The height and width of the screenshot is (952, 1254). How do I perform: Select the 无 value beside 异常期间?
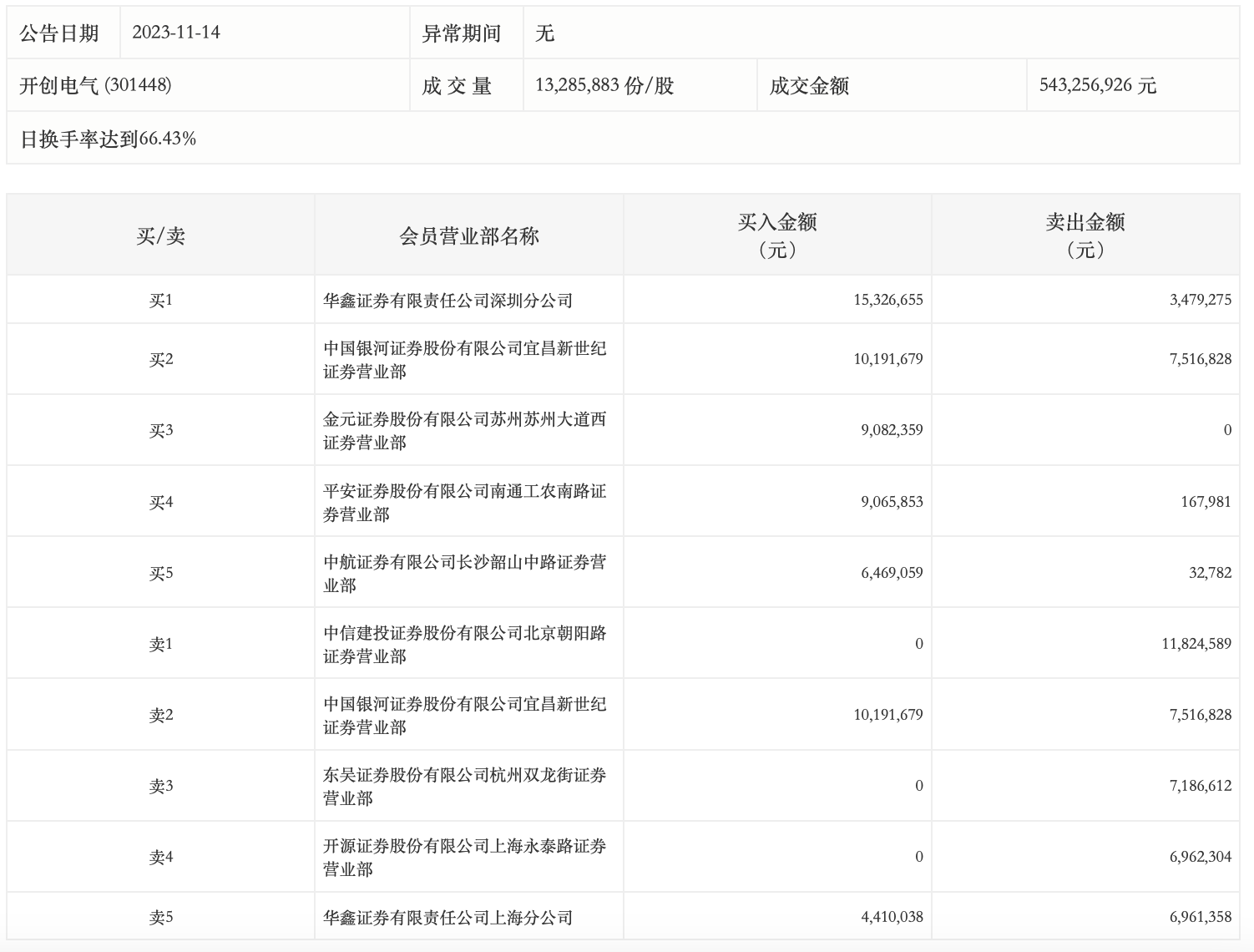click(545, 33)
